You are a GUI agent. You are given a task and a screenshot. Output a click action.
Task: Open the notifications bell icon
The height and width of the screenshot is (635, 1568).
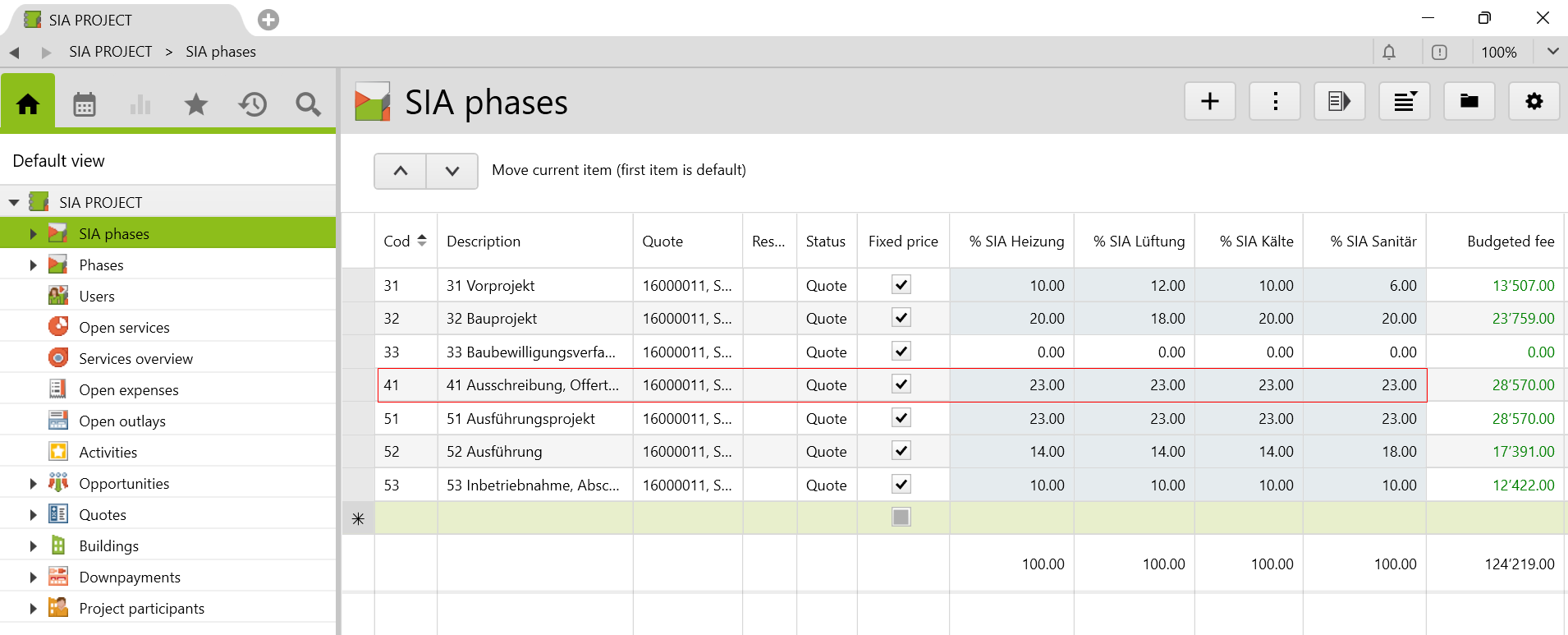tap(1388, 53)
